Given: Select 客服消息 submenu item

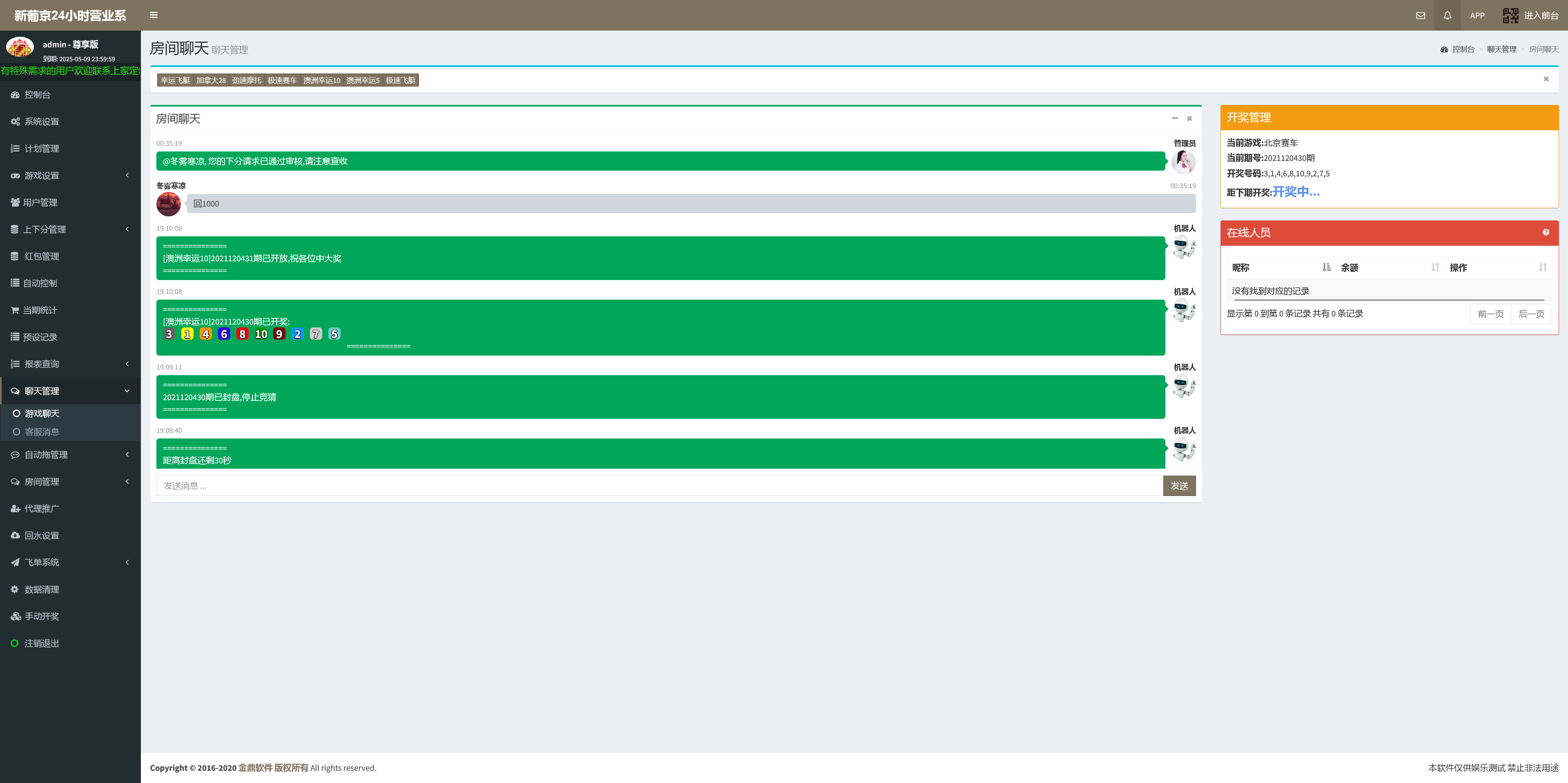Looking at the screenshot, I should (x=41, y=432).
